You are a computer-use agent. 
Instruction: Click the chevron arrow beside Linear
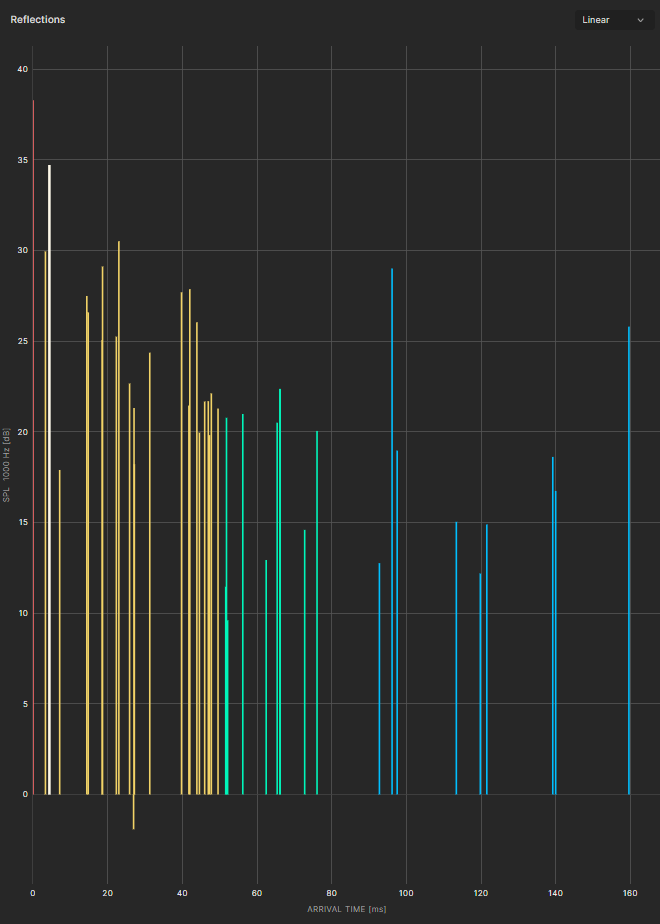click(x=640, y=20)
